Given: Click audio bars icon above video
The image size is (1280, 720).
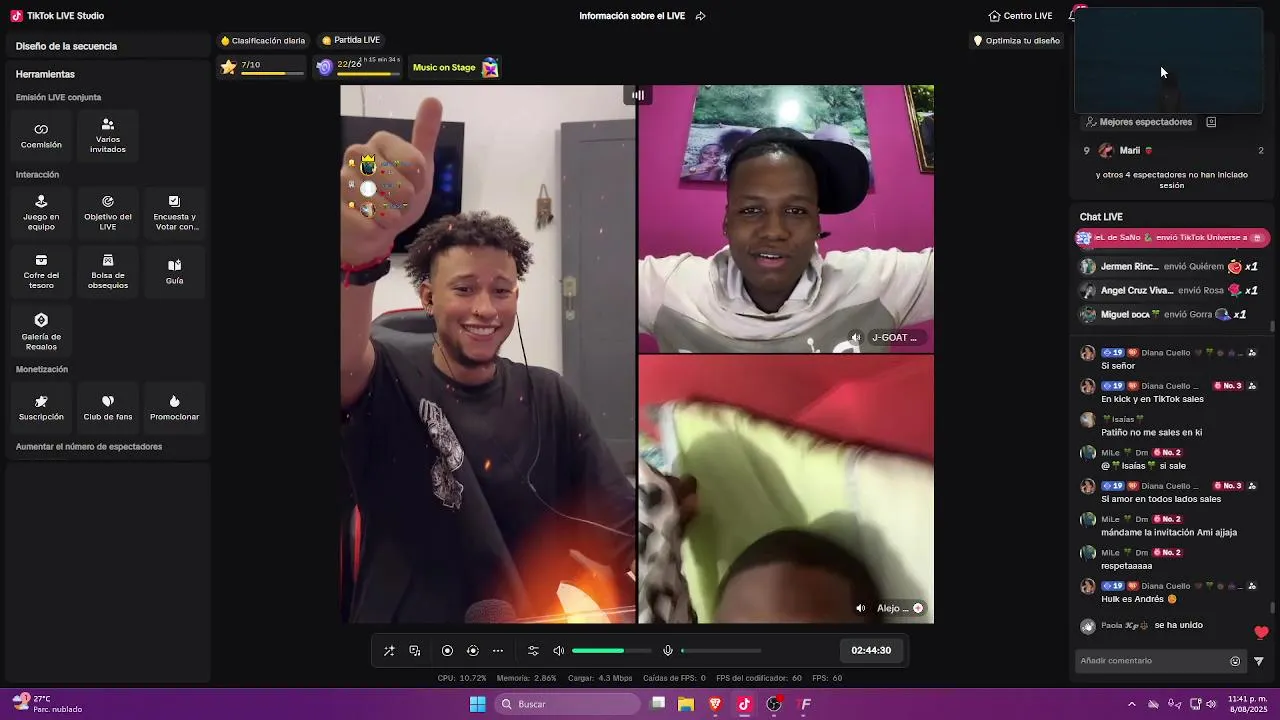Looking at the screenshot, I should point(638,95).
